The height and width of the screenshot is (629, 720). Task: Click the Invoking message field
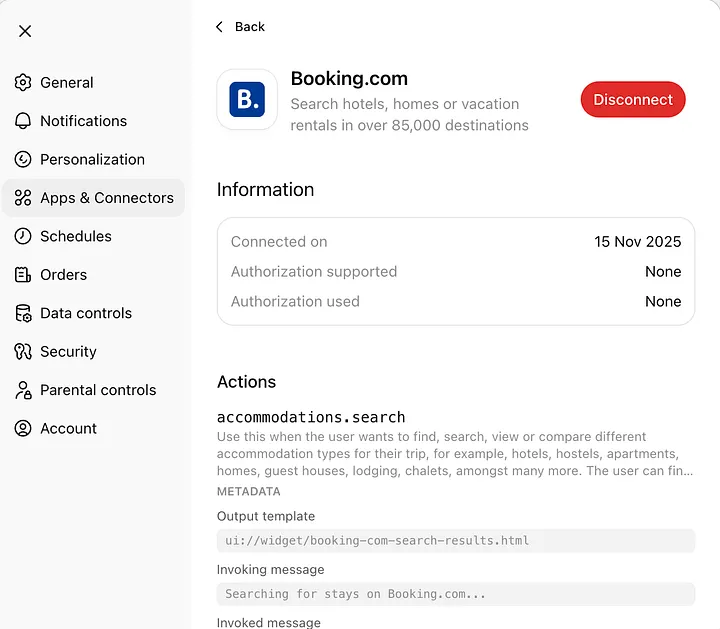[x=456, y=594]
